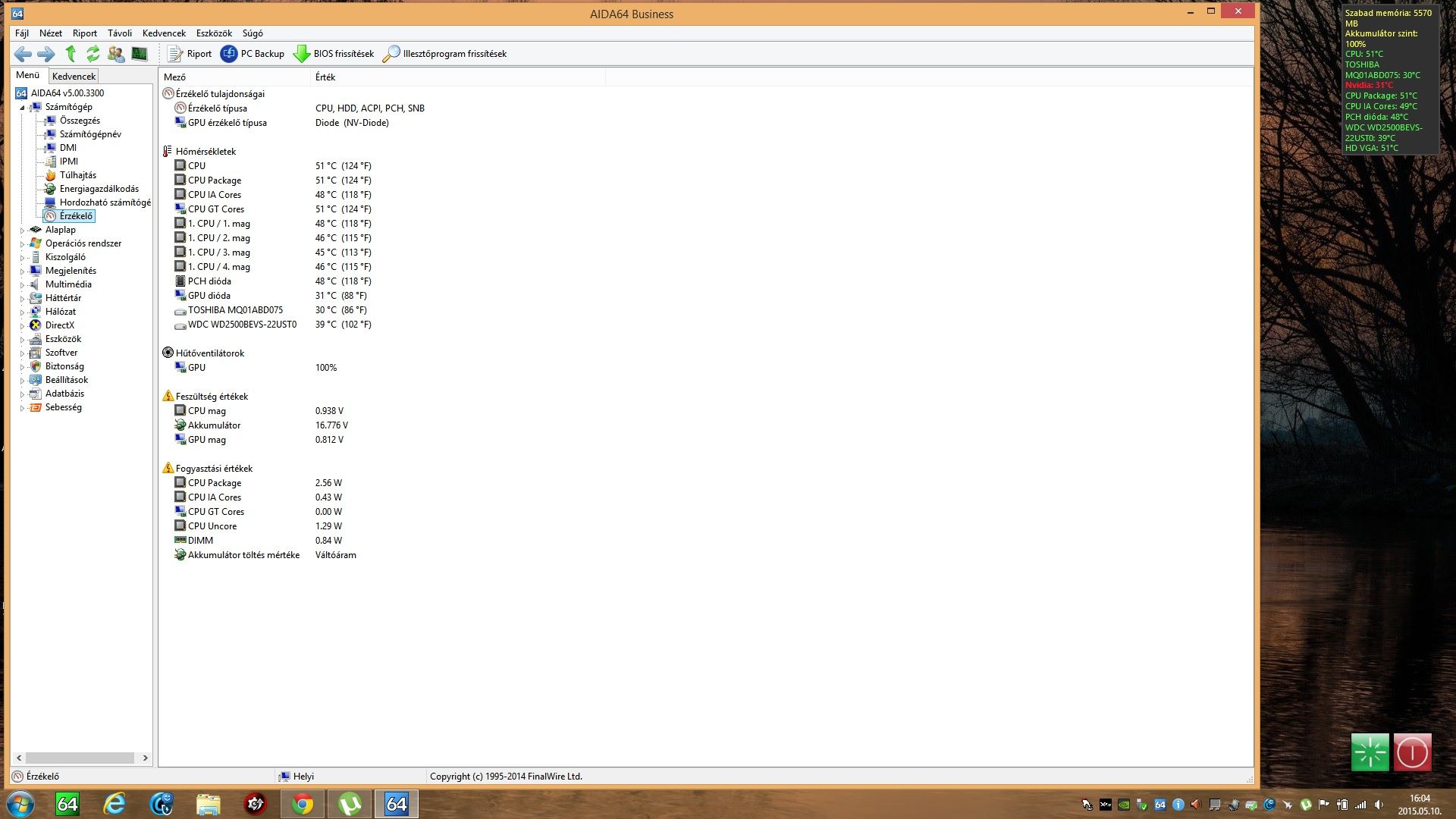Select Összegzés in the tree

80,121
